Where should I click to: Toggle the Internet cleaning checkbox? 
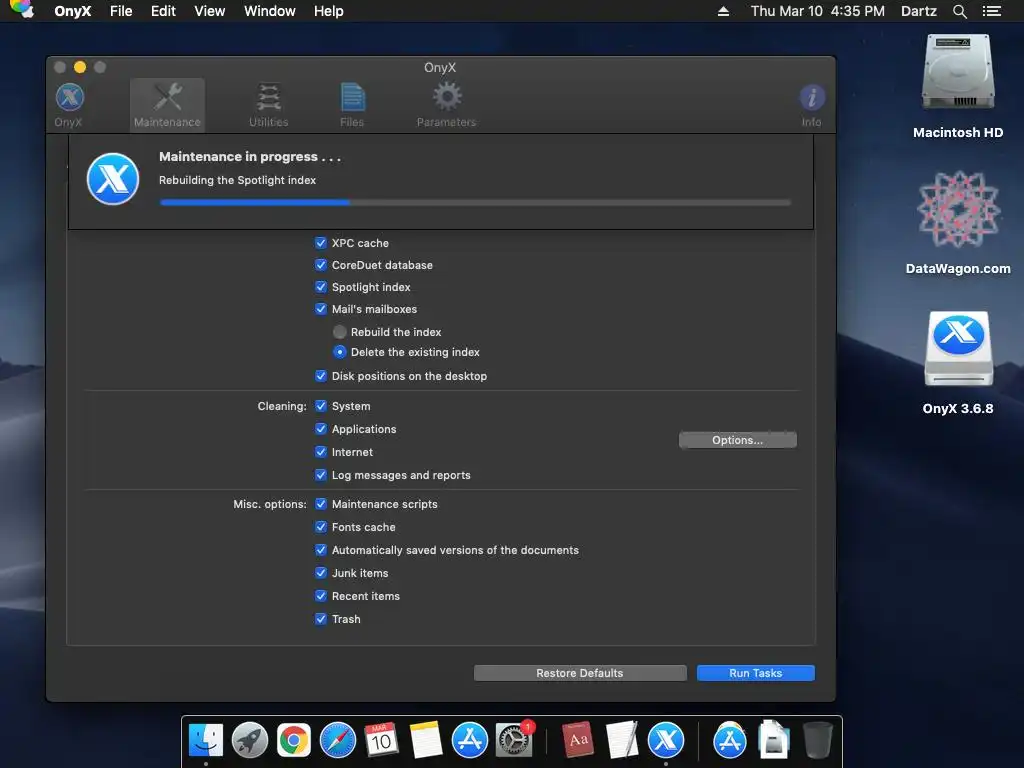coord(321,452)
